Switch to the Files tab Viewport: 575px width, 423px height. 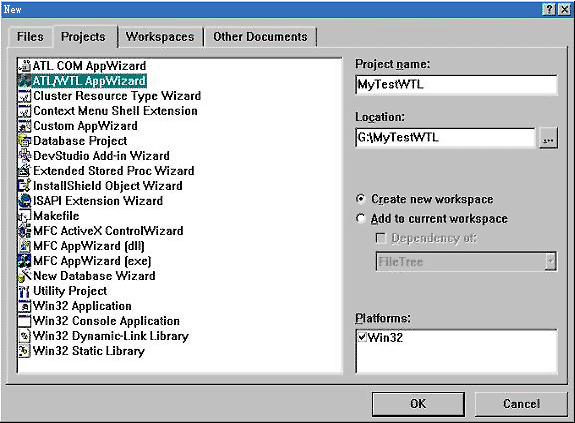(x=30, y=37)
